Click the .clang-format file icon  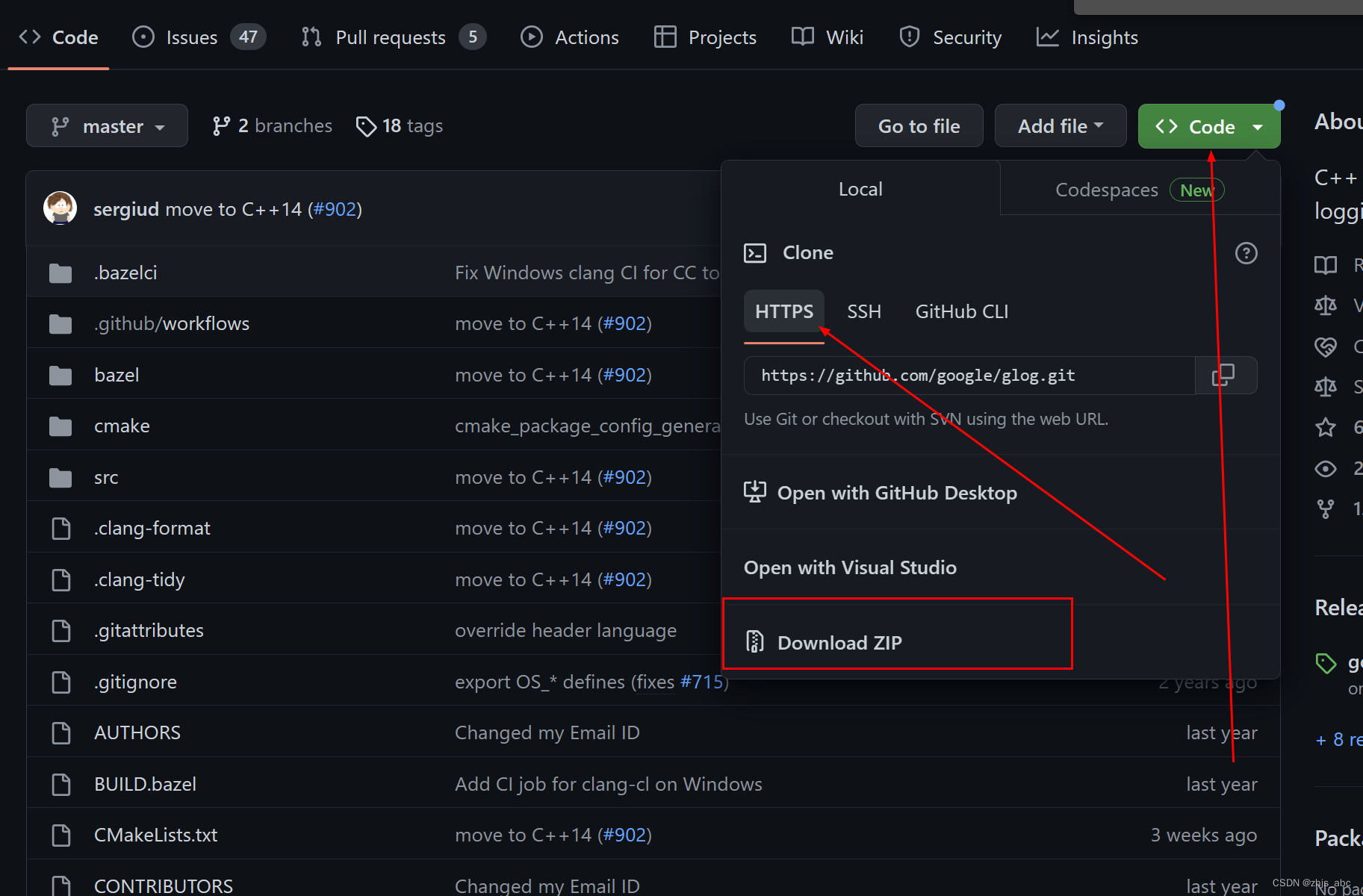[60, 529]
